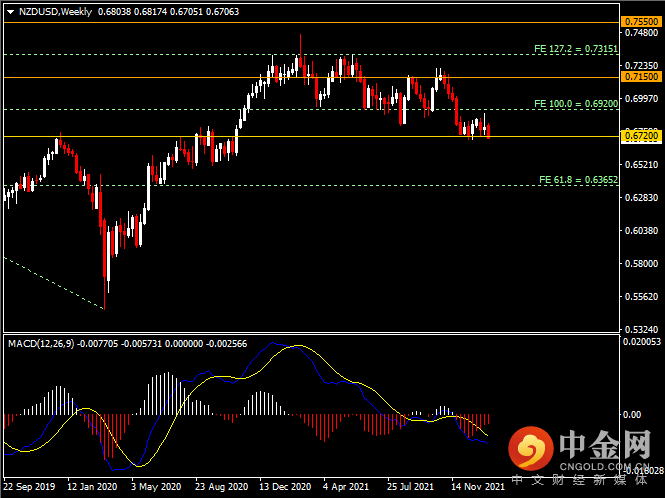The width and height of the screenshot is (665, 498).
Task: Select the 0.020053 MACD scale value
Action: 642,342
